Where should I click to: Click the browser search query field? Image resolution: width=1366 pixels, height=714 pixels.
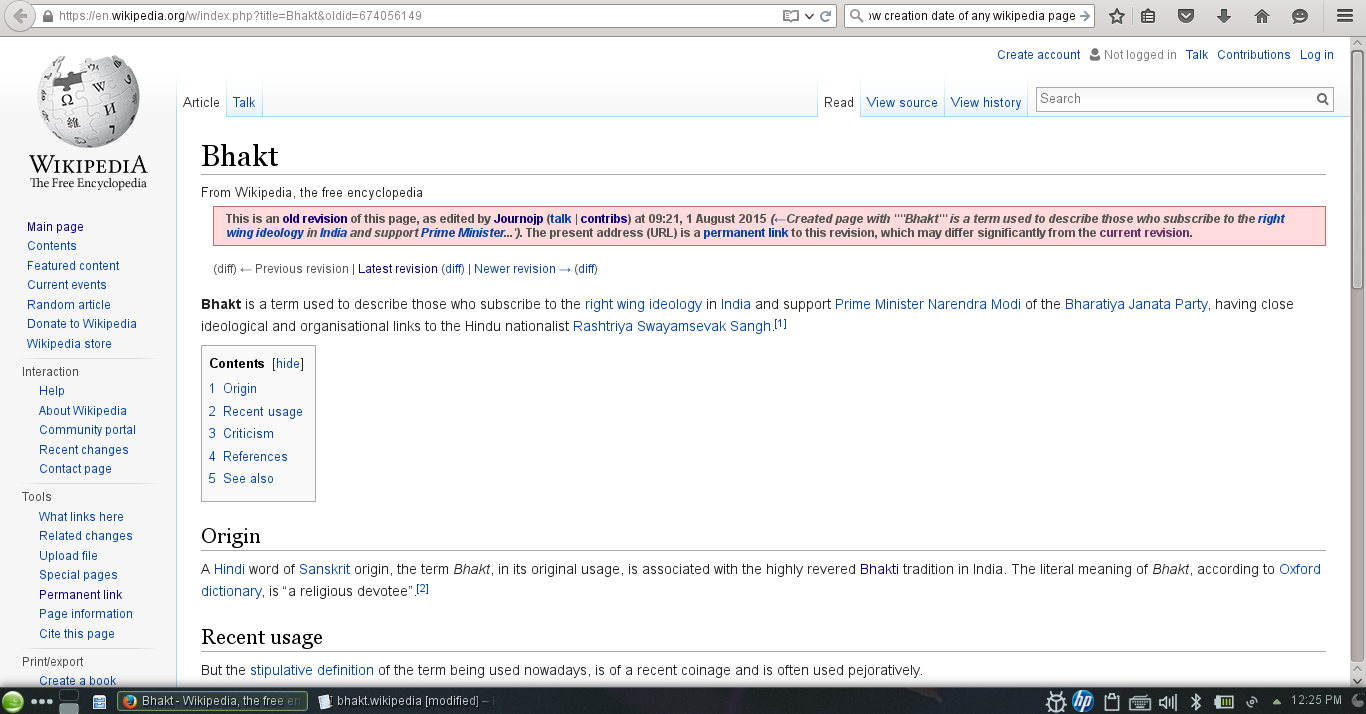[970, 16]
